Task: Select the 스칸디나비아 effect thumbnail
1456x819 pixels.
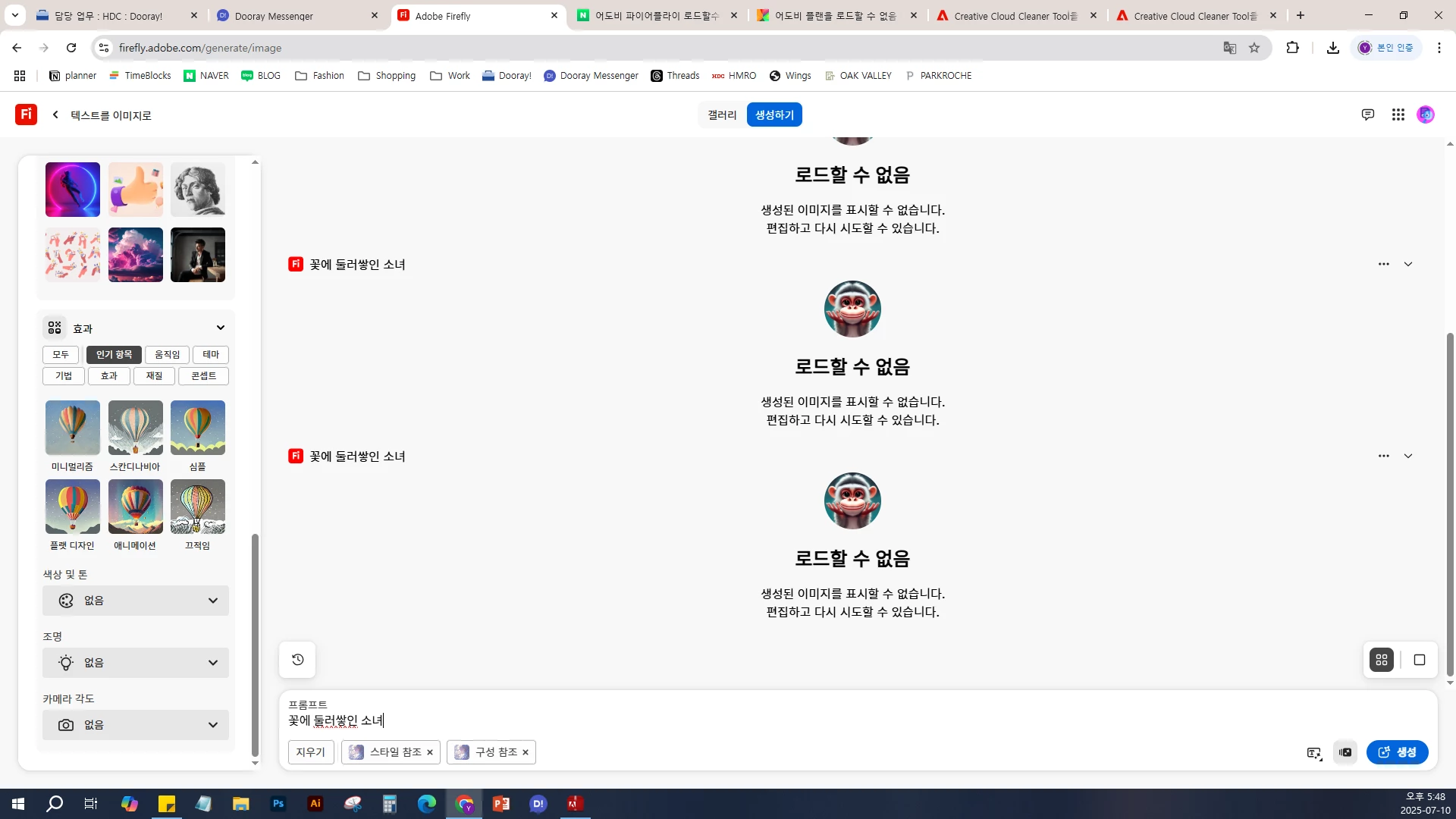Action: 135,428
